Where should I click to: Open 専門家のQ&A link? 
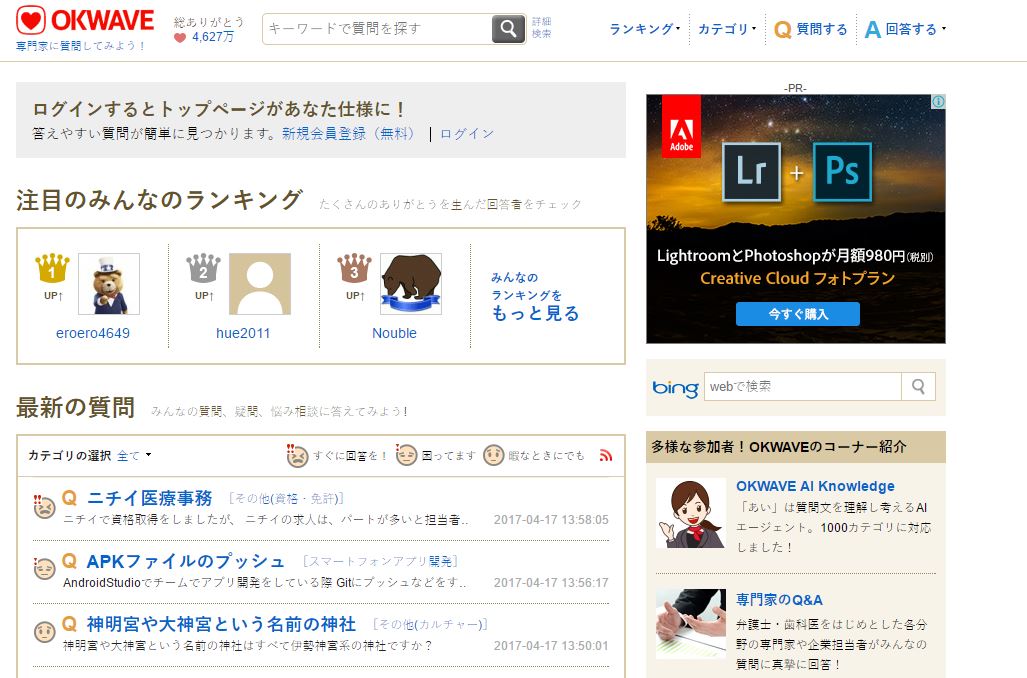(779, 600)
